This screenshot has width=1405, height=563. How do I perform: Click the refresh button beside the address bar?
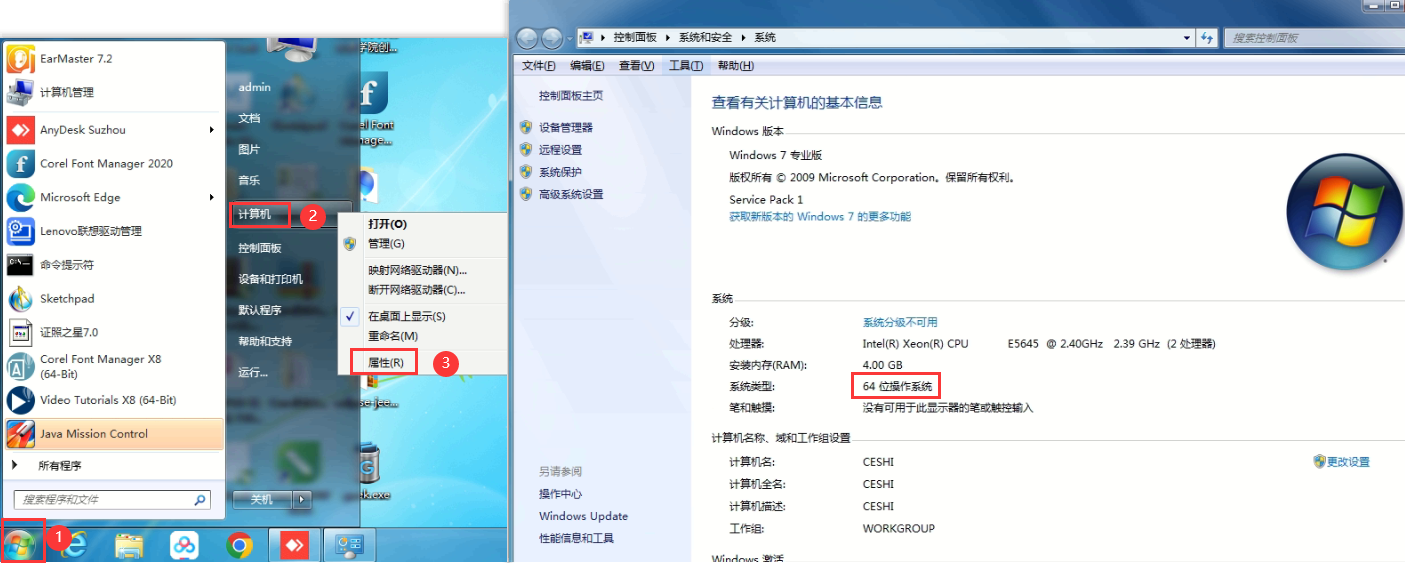coord(1207,38)
